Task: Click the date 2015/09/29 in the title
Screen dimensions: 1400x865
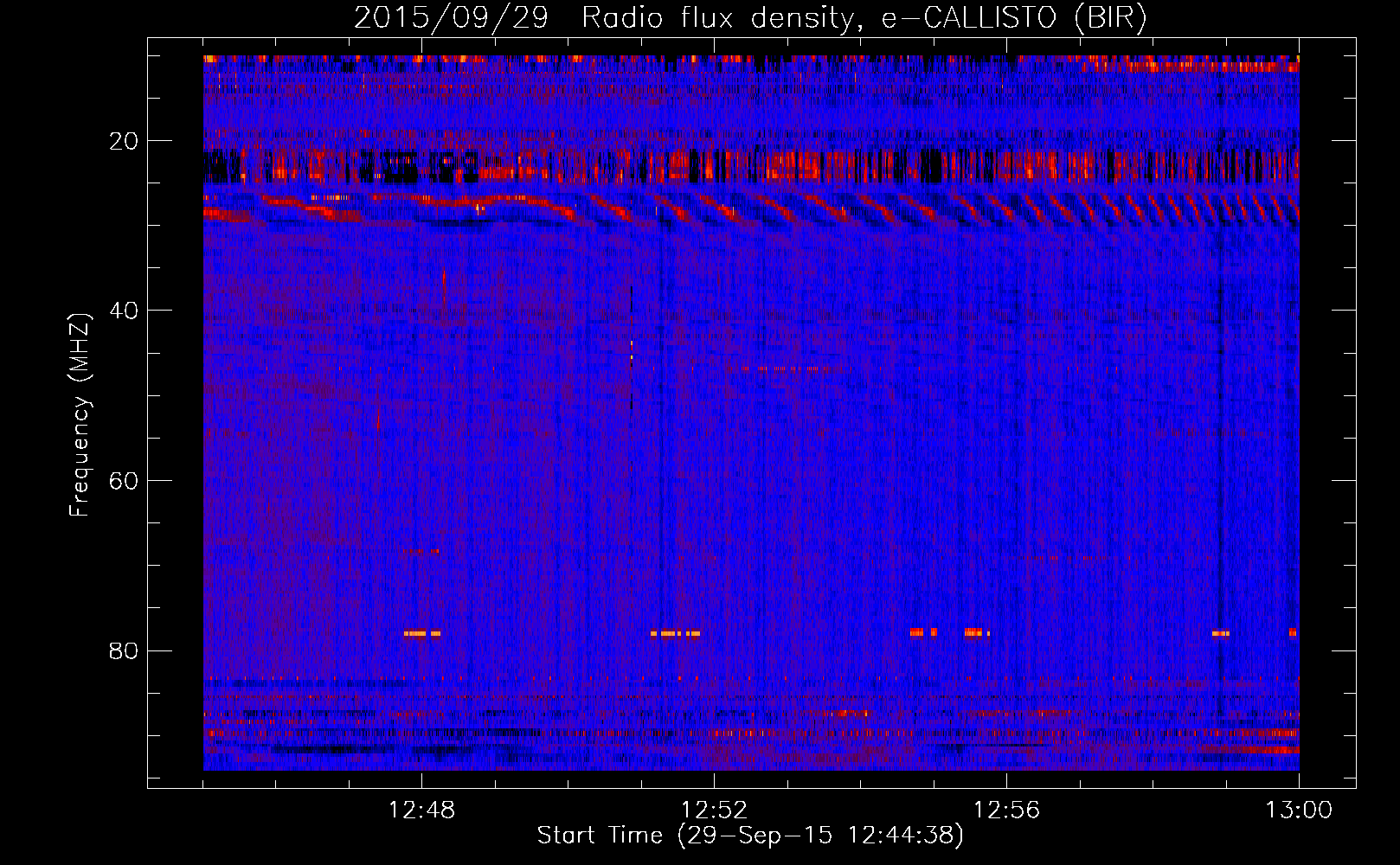Action: (451, 18)
